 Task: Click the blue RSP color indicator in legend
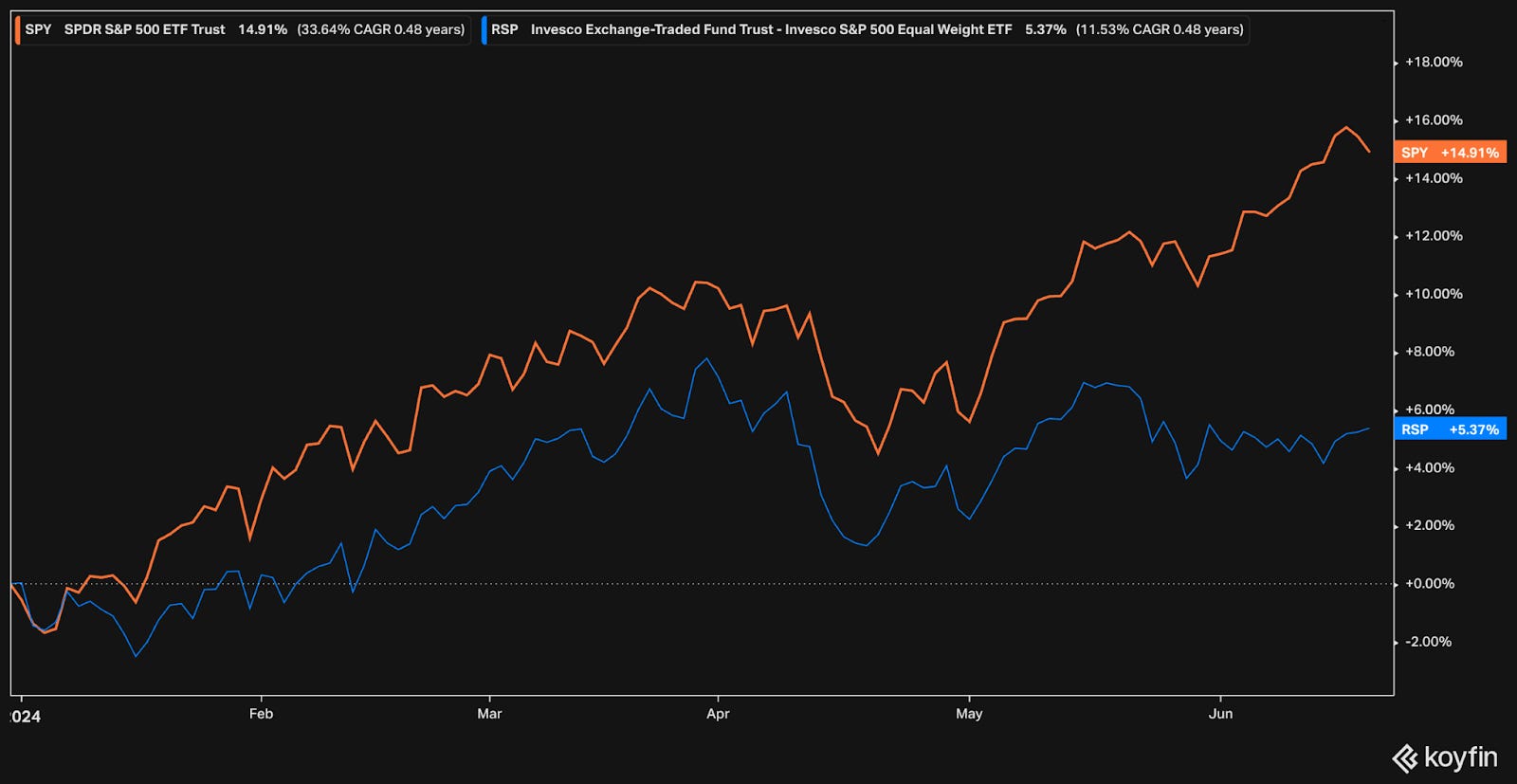point(484,29)
